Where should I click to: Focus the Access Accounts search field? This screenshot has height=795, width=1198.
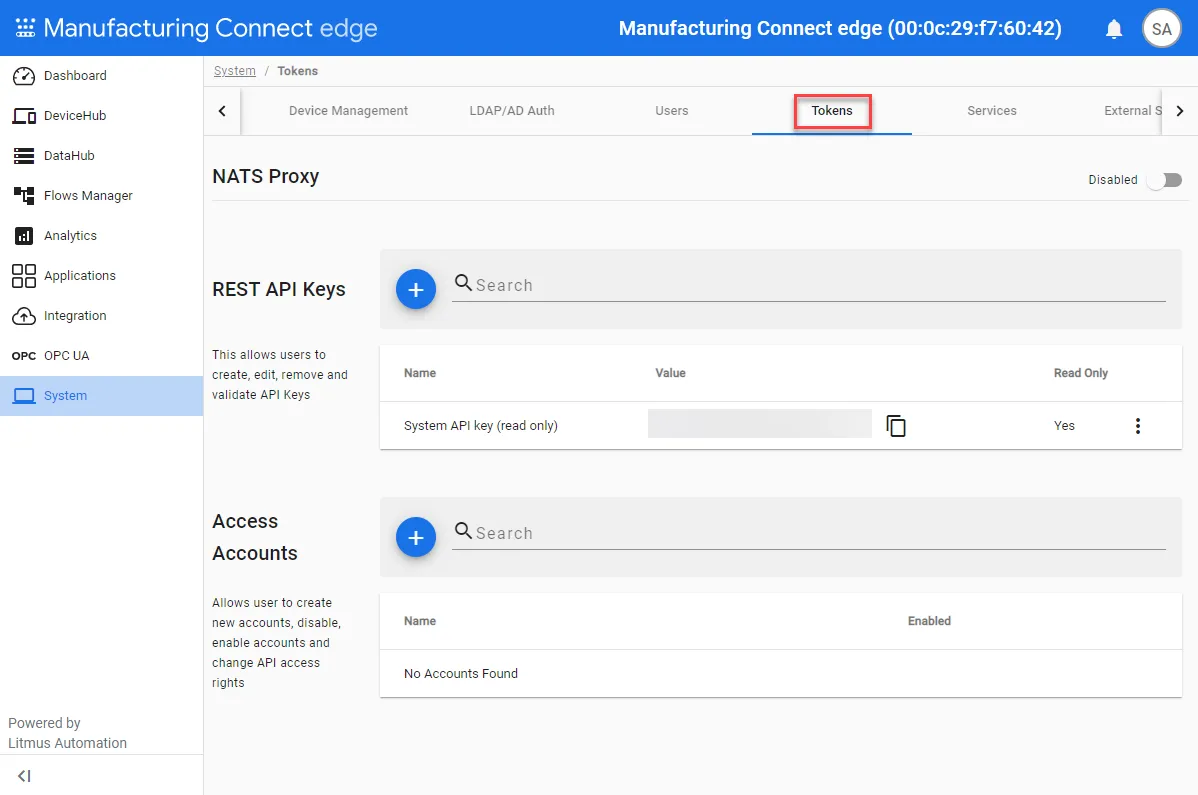click(x=808, y=533)
